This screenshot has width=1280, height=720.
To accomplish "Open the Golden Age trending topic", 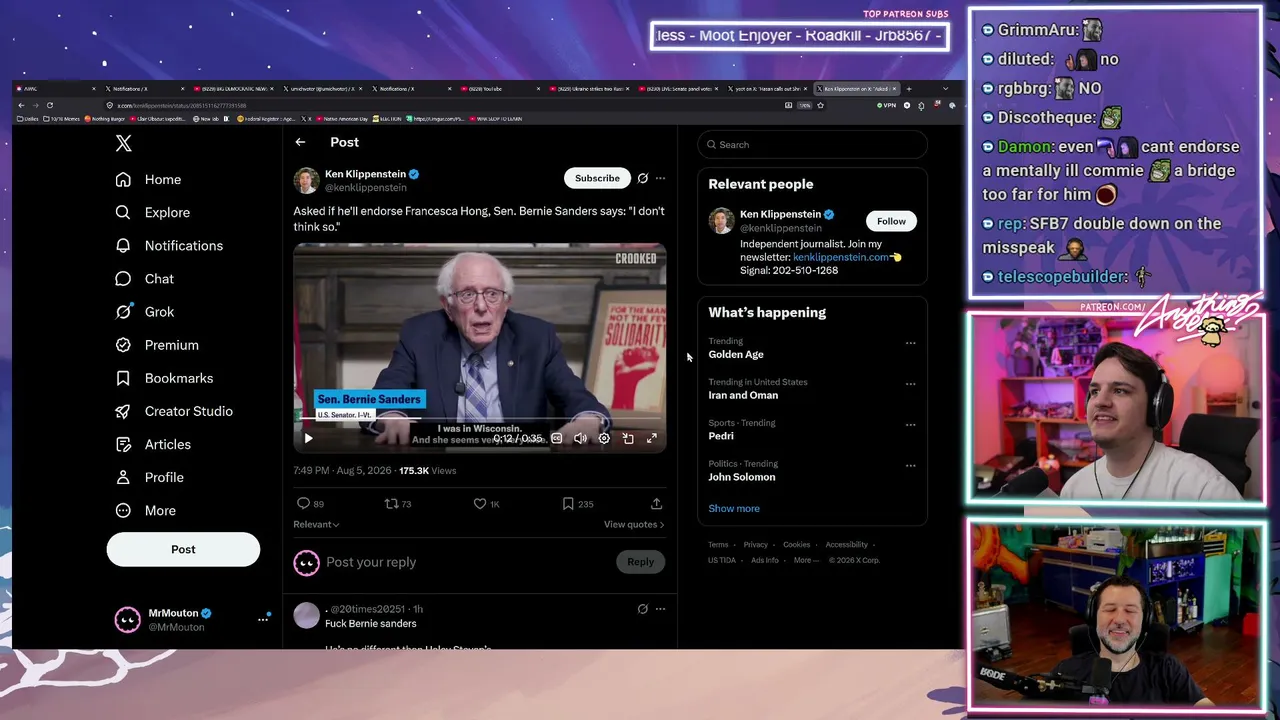I will pos(736,354).
